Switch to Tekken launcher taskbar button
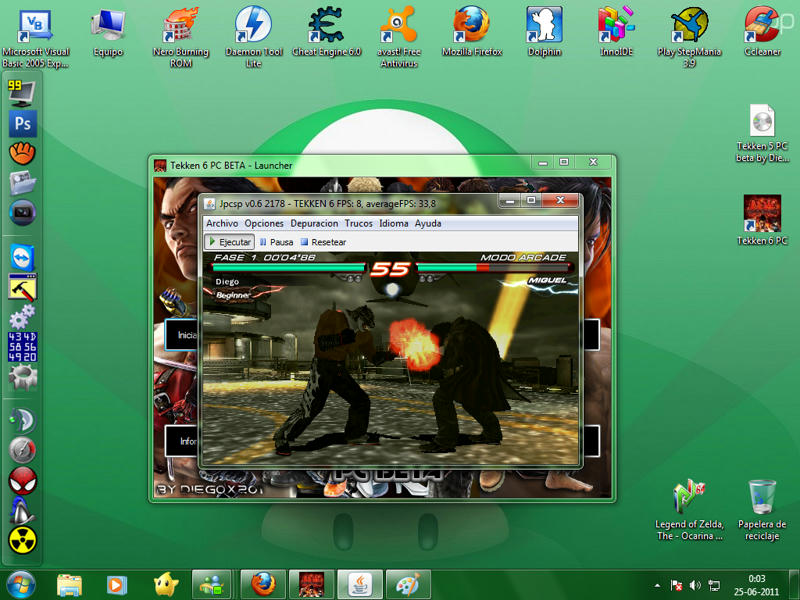 pos(311,585)
